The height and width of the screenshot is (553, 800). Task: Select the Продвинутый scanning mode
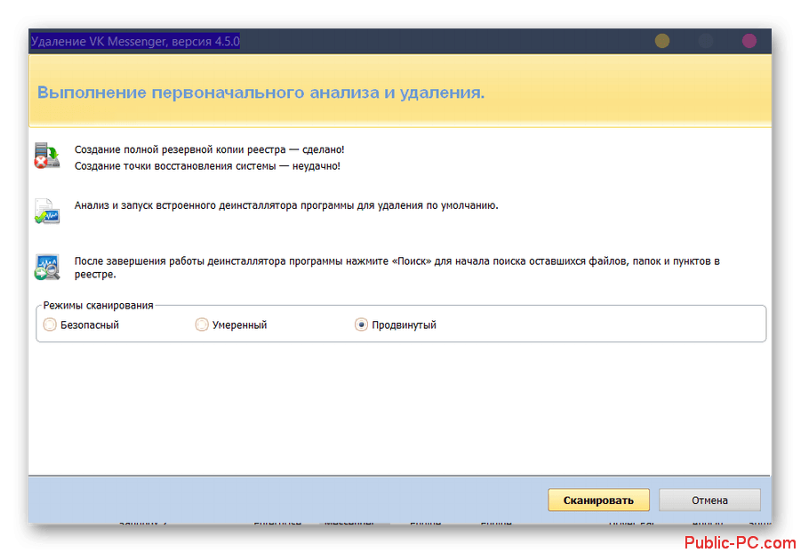click(361, 325)
